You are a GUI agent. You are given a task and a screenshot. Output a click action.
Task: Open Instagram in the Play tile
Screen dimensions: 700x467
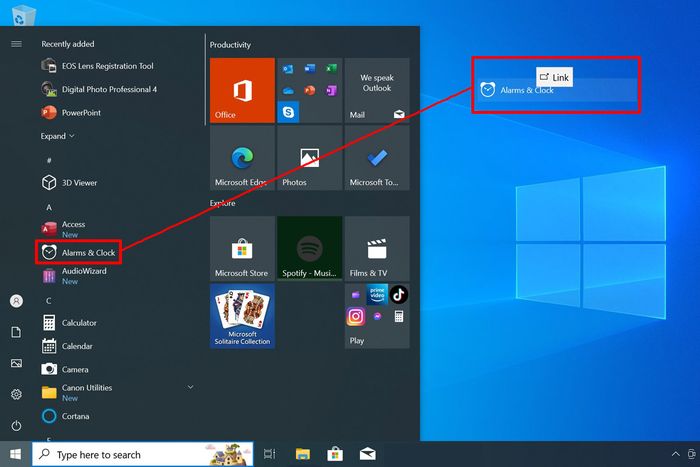point(356,317)
